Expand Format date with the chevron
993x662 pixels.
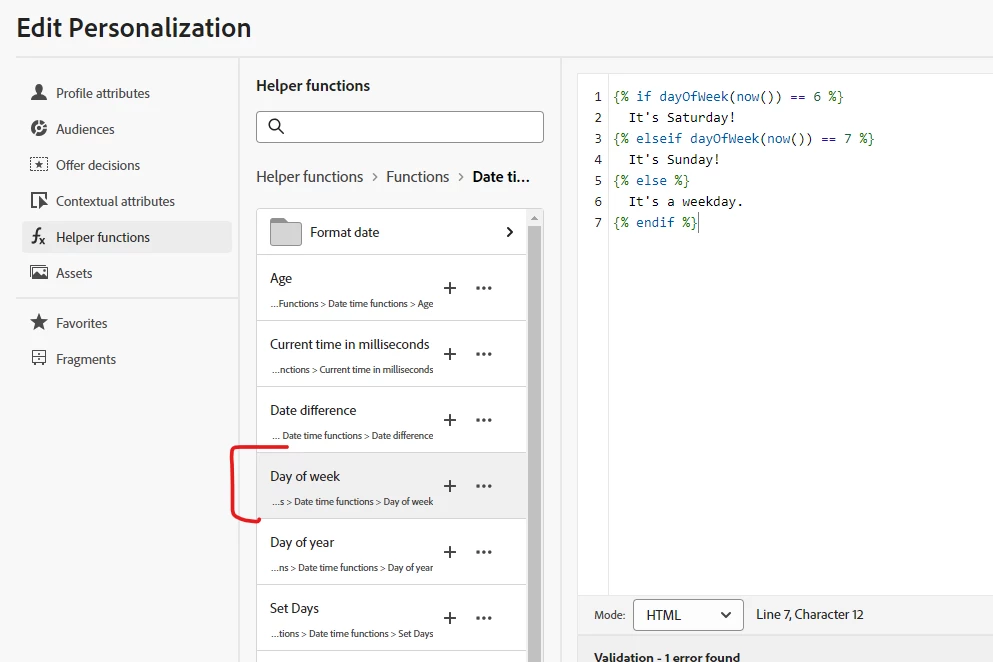(x=509, y=232)
